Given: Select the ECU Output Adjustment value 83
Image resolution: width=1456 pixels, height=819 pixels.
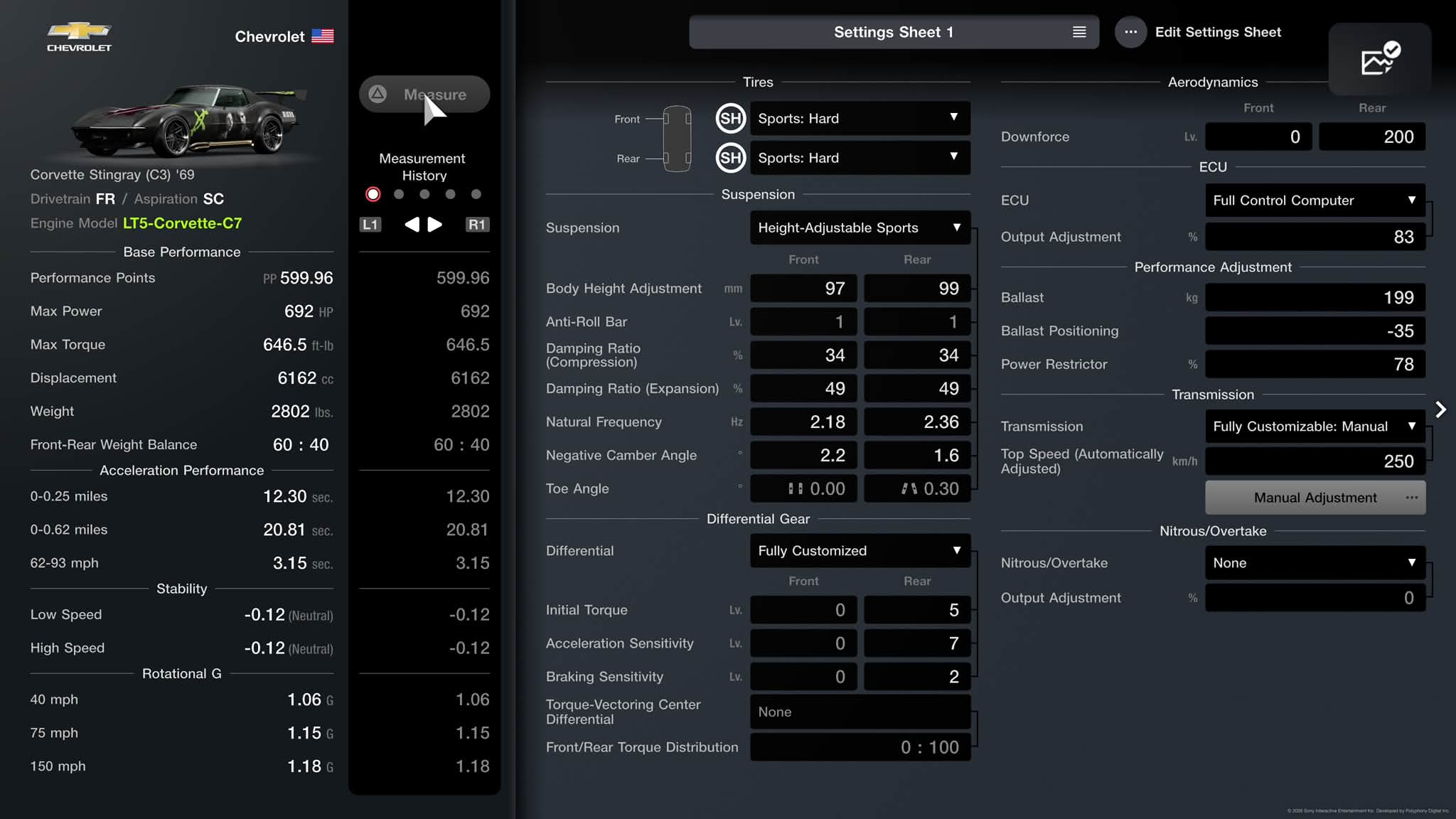Looking at the screenshot, I should (x=1315, y=237).
